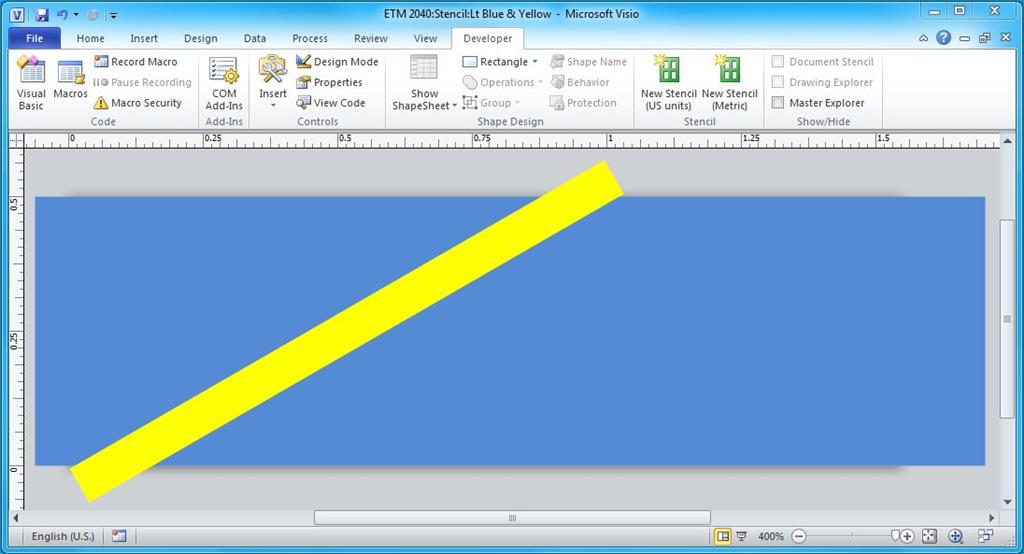
Task: Open Visio Help question mark icon
Action: 943,38
